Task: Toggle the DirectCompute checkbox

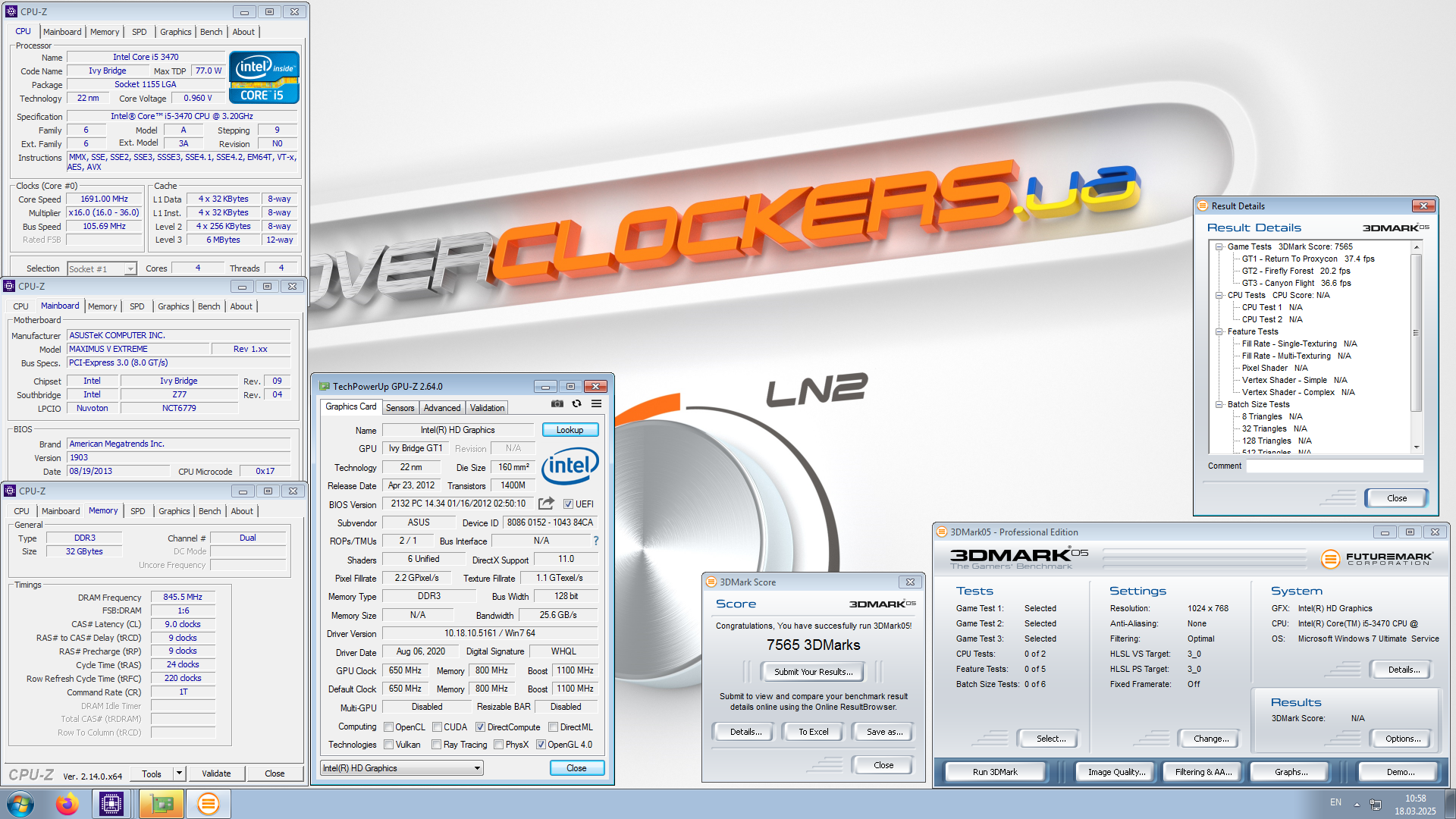Action: coord(480,727)
